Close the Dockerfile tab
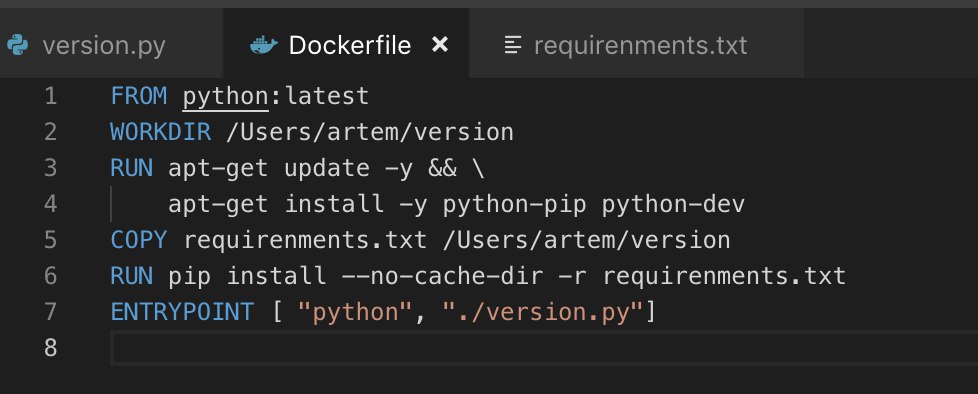Image resolution: width=978 pixels, height=394 pixels. (440, 45)
